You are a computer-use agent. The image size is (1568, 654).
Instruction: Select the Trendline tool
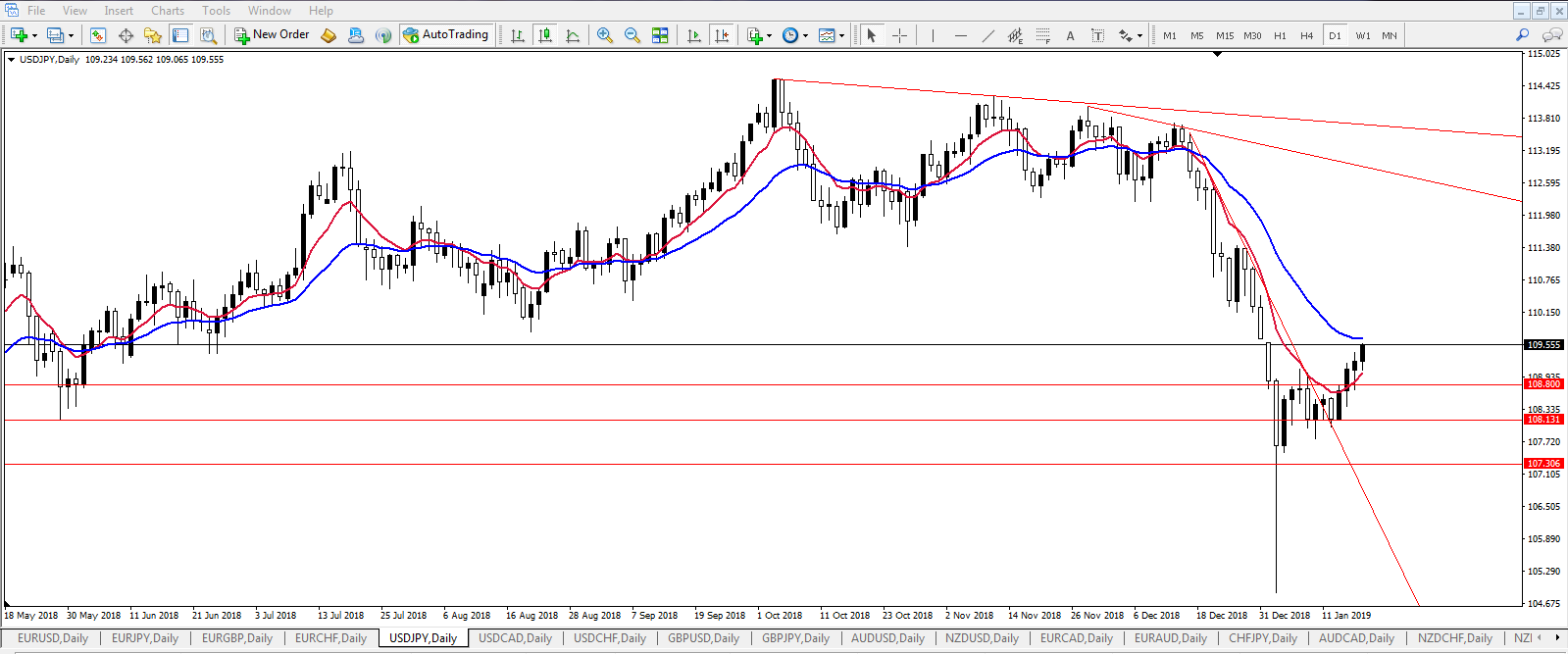point(987,35)
